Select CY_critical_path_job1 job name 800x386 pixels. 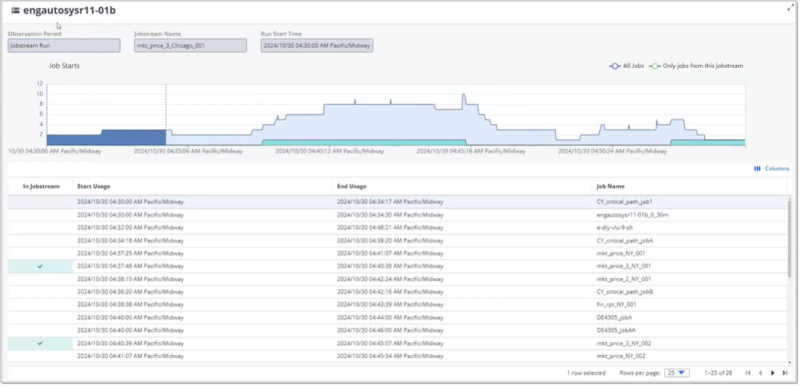[624, 202]
